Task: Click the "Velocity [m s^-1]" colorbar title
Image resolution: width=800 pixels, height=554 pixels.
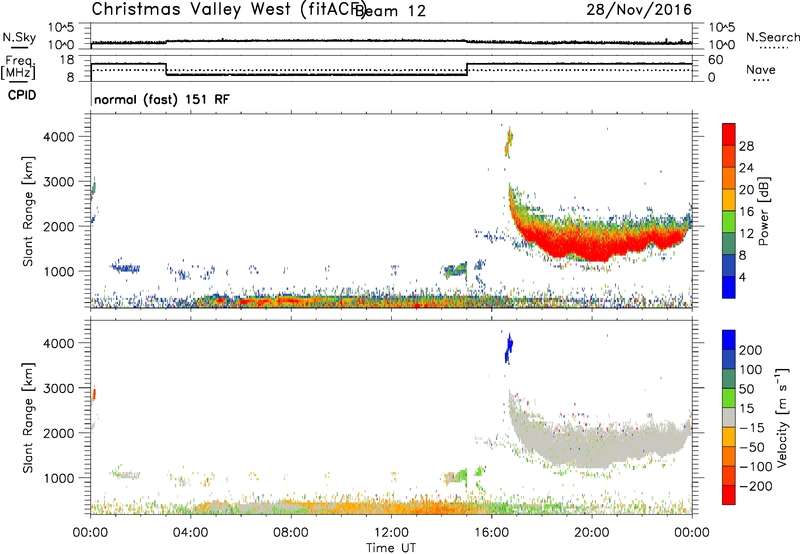Action: point(782,417)
